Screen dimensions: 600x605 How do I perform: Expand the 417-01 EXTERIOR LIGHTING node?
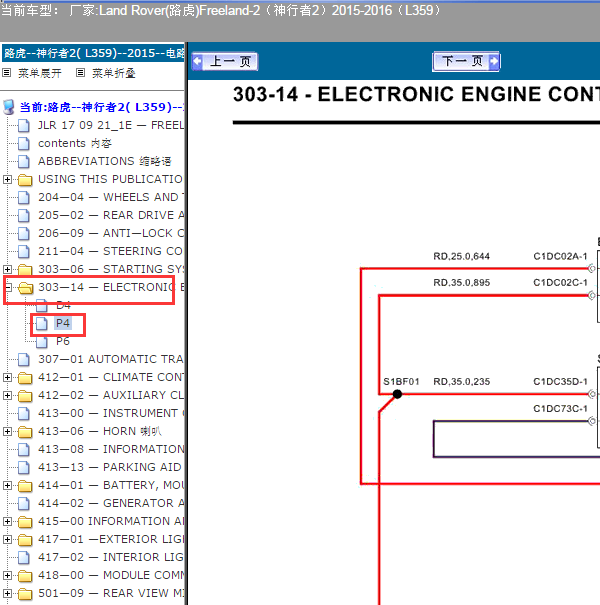tap(7, 539)
